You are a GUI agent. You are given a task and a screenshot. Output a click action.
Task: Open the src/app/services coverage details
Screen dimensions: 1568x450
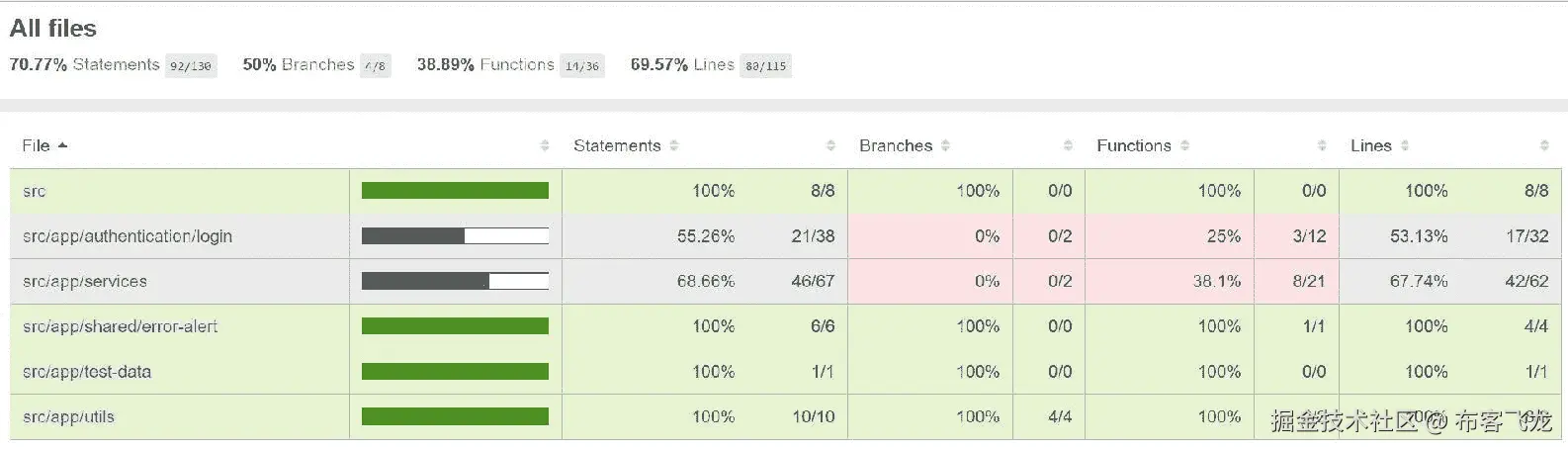point(85,281)
